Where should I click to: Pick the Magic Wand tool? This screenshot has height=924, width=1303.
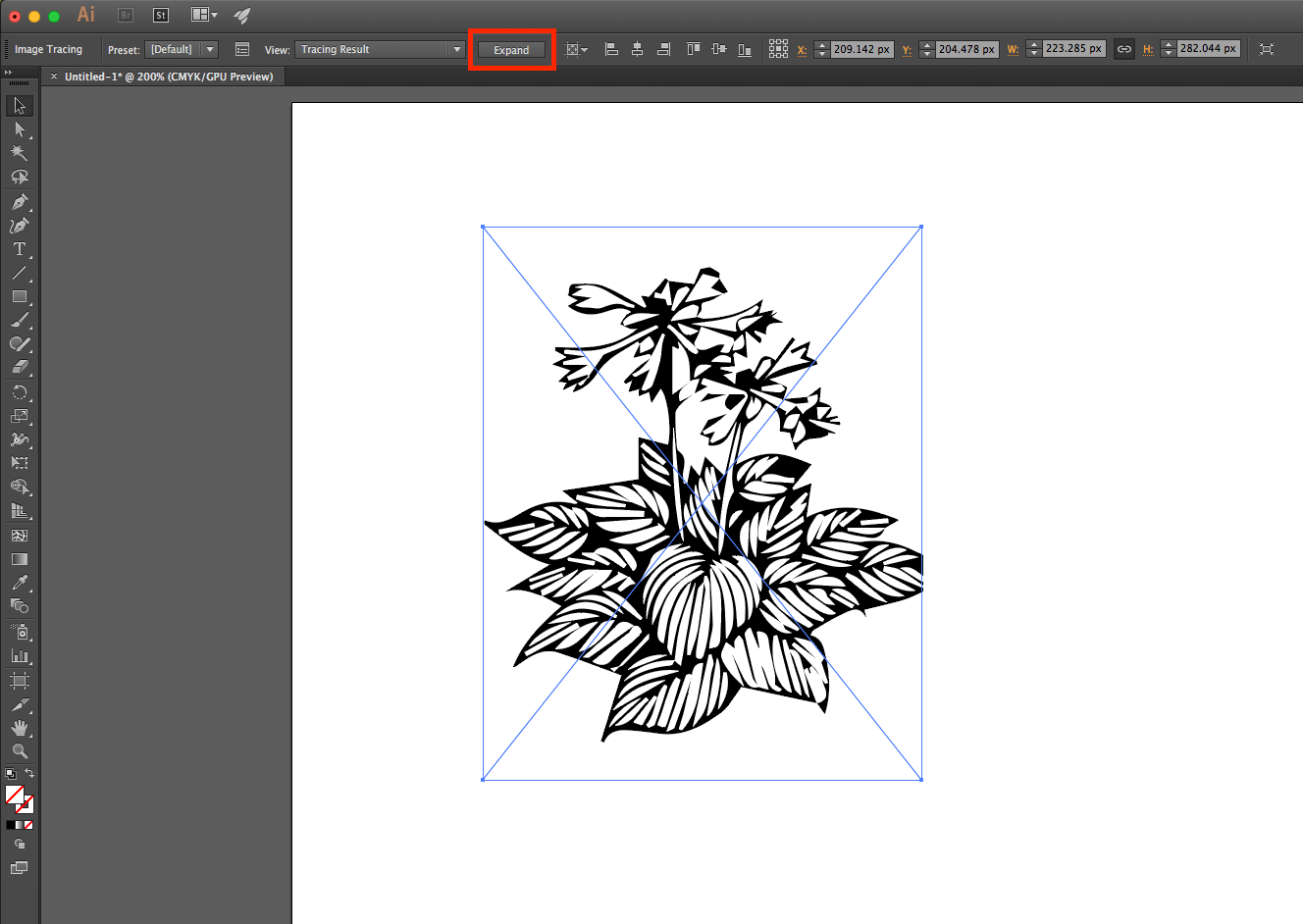point(19,153)
